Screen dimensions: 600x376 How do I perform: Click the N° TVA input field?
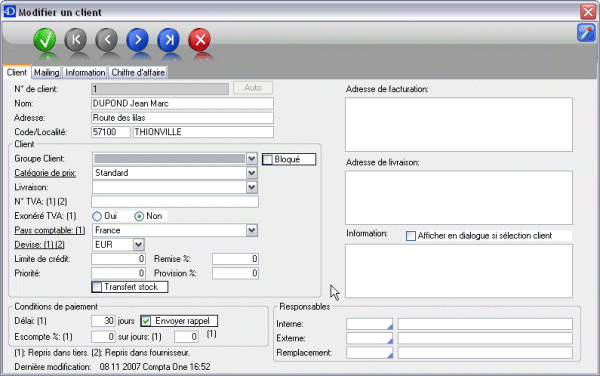(x=175, y=202)
